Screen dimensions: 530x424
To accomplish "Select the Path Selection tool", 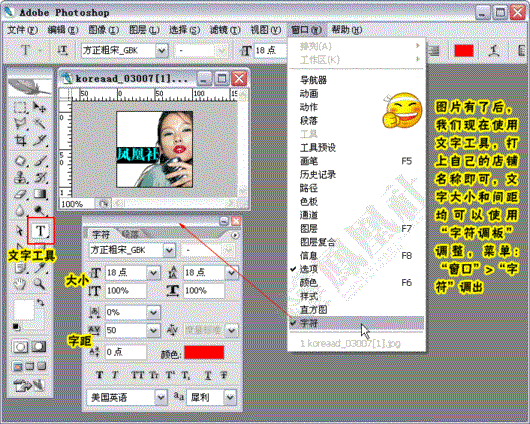I will 20,231.
